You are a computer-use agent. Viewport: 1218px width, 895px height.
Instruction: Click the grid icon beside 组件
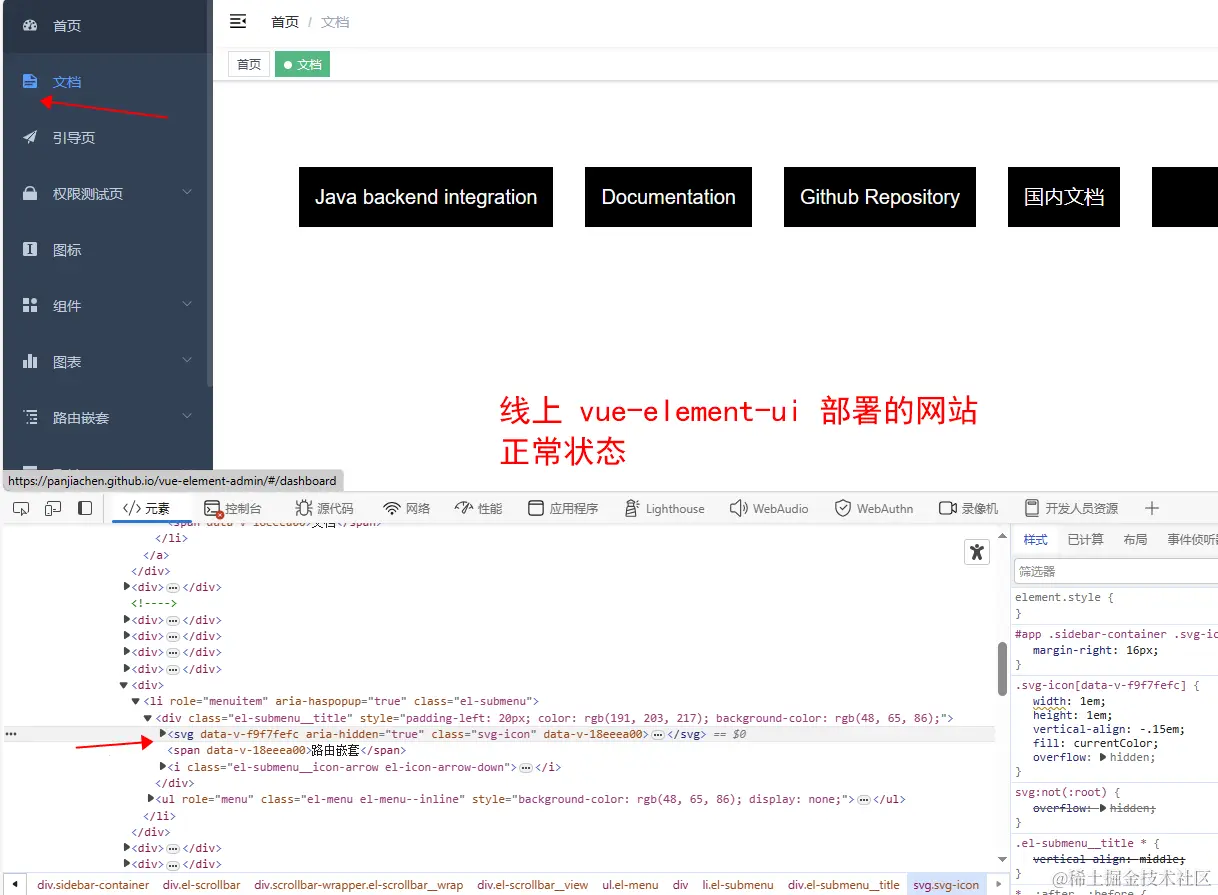click(x=30, y=306)
